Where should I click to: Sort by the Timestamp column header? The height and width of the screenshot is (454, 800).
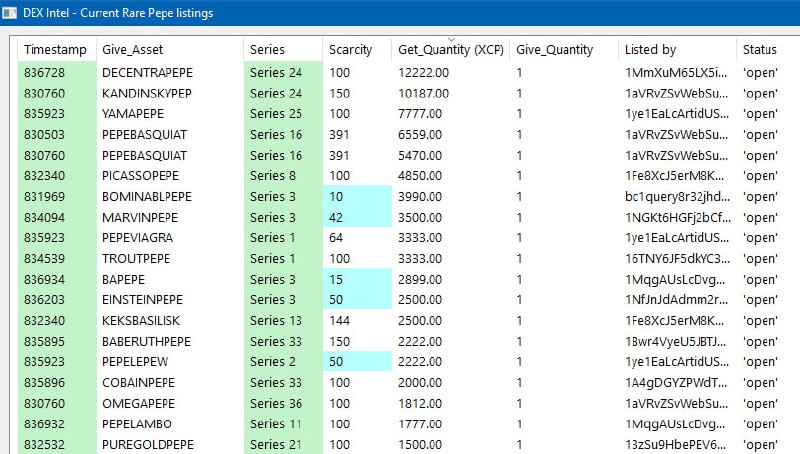point(57,49)
